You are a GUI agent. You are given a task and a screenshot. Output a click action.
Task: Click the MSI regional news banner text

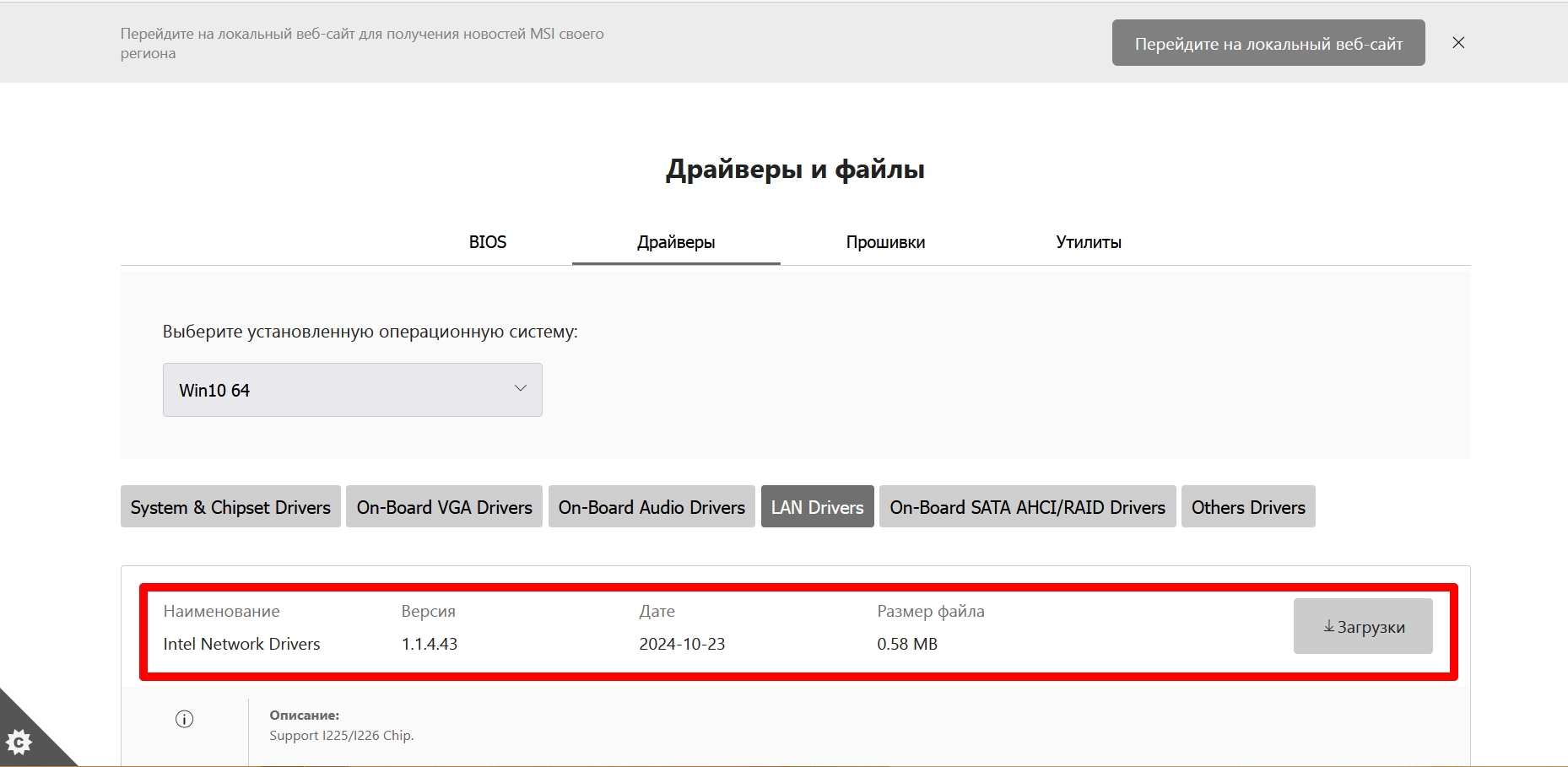click(362, 43)
